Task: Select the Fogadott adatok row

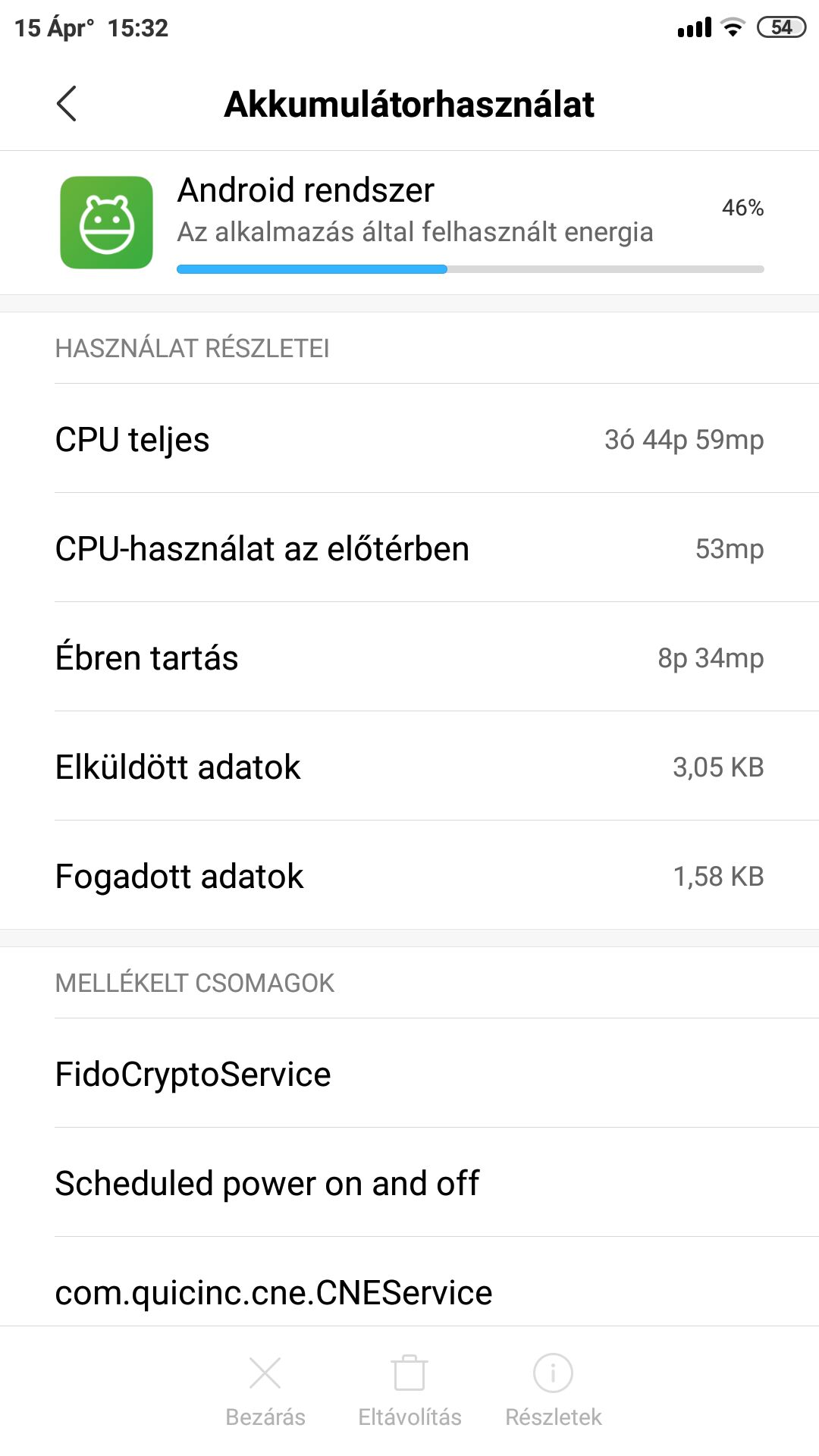Action: coord(409,877)
